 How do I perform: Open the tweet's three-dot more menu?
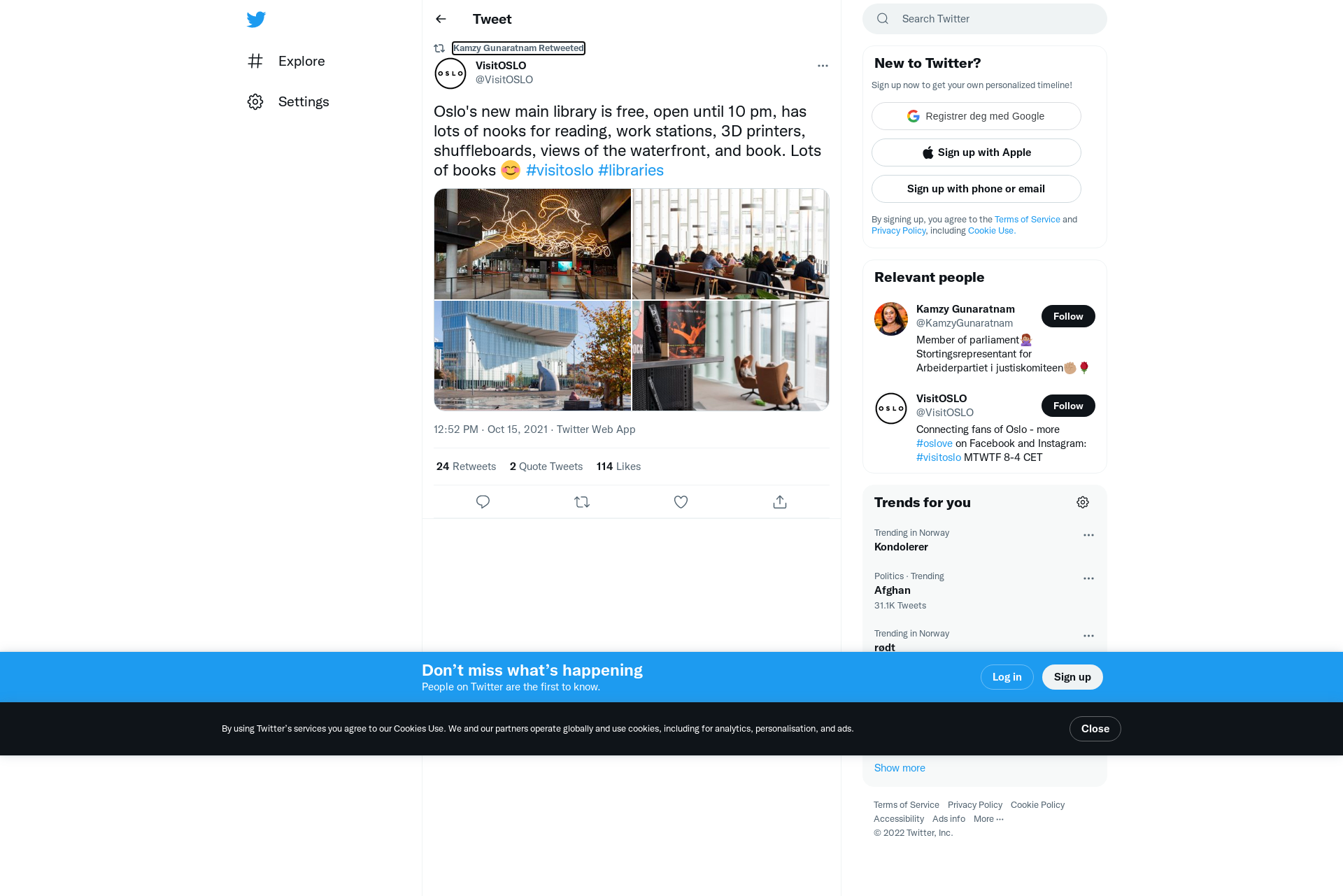click(823, 66)
